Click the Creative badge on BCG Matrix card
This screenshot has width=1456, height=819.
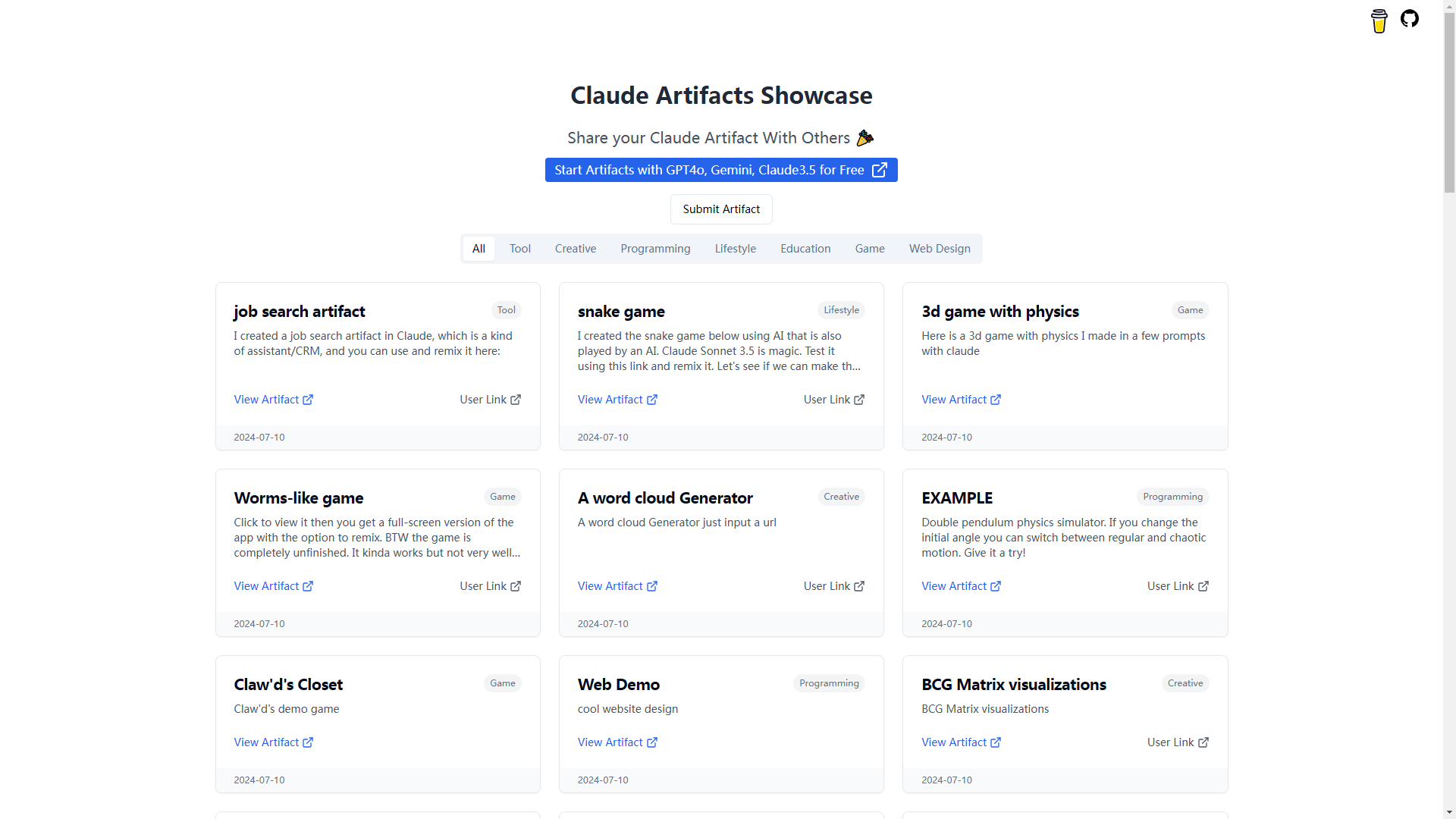point(1185,683)
